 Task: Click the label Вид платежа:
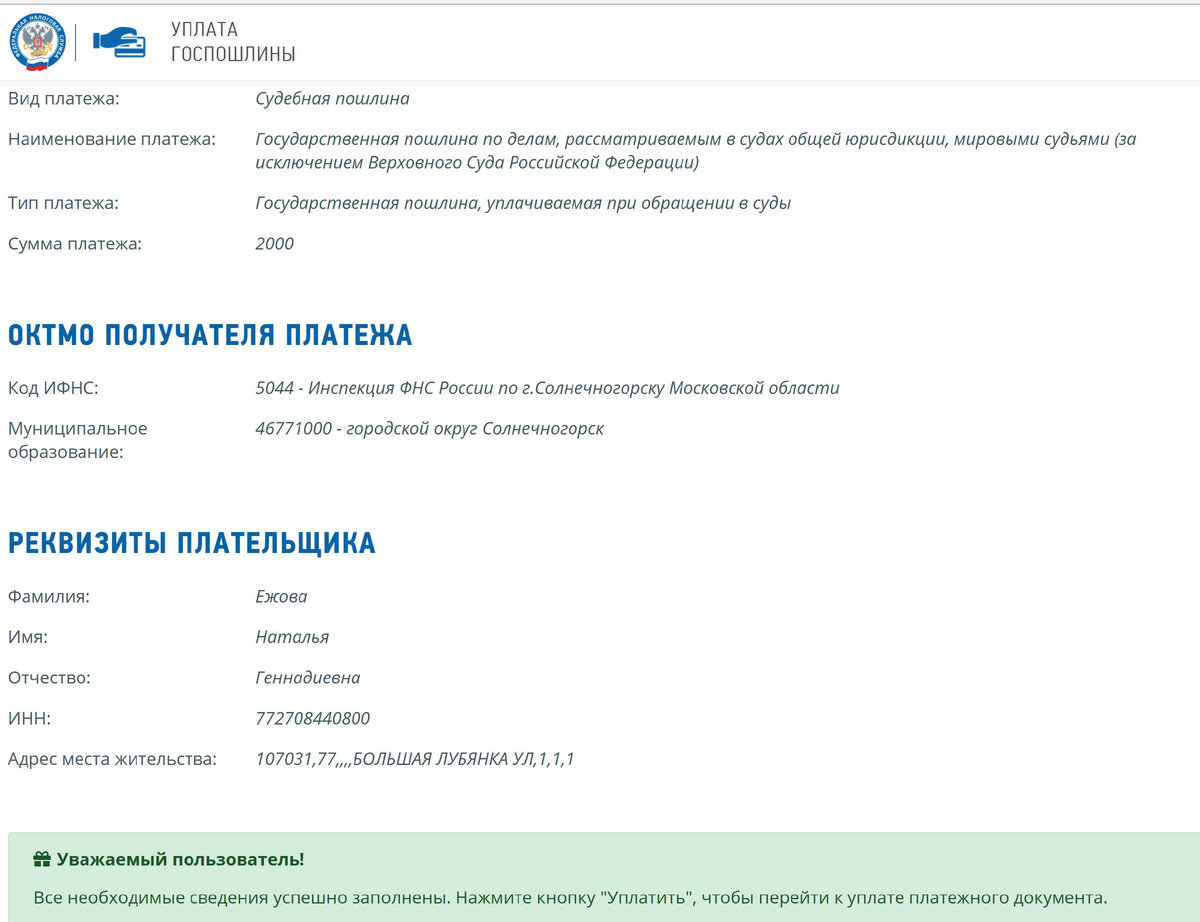click(x=63, y=99)
